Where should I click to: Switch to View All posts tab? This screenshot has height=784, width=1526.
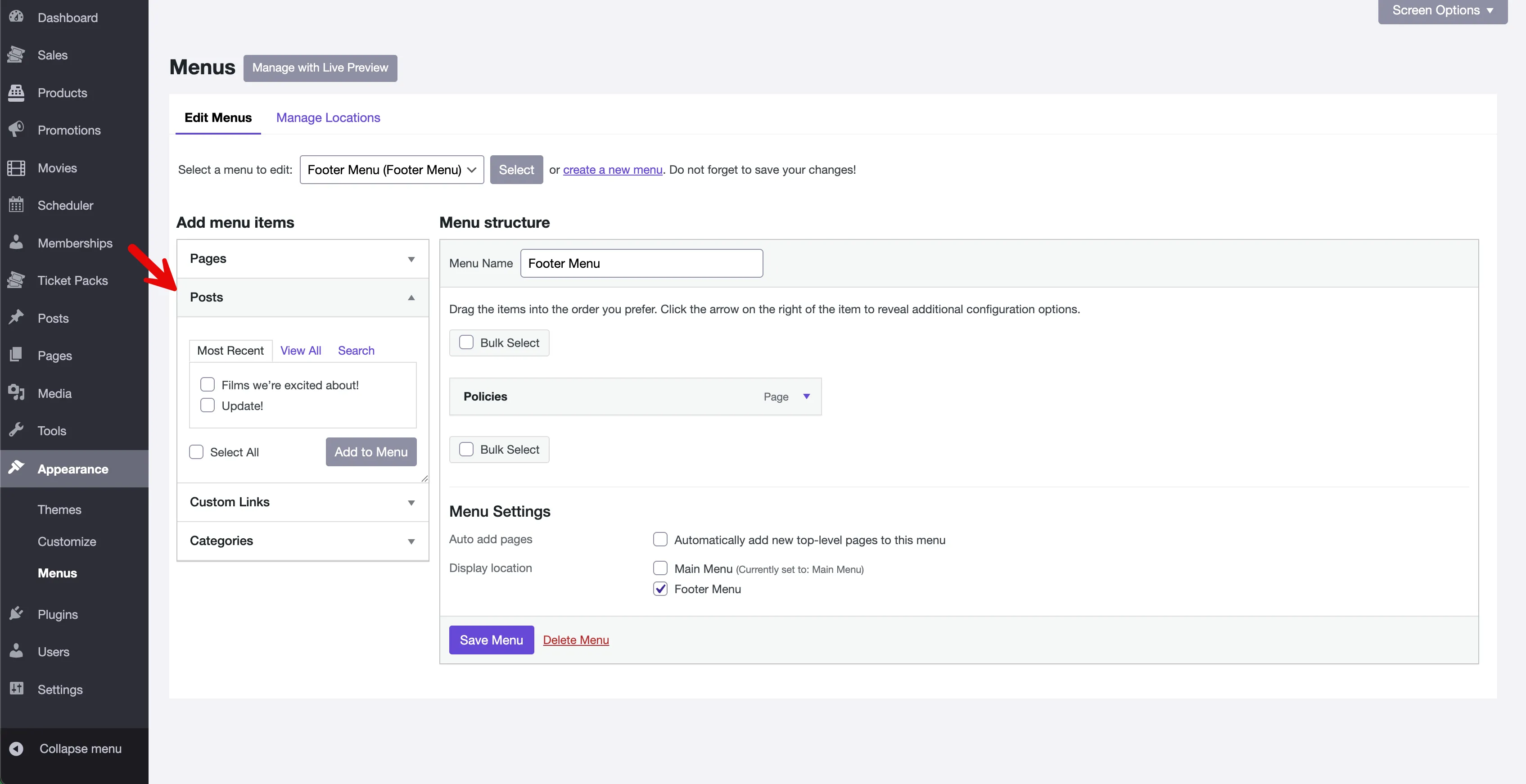click(301, 351)
